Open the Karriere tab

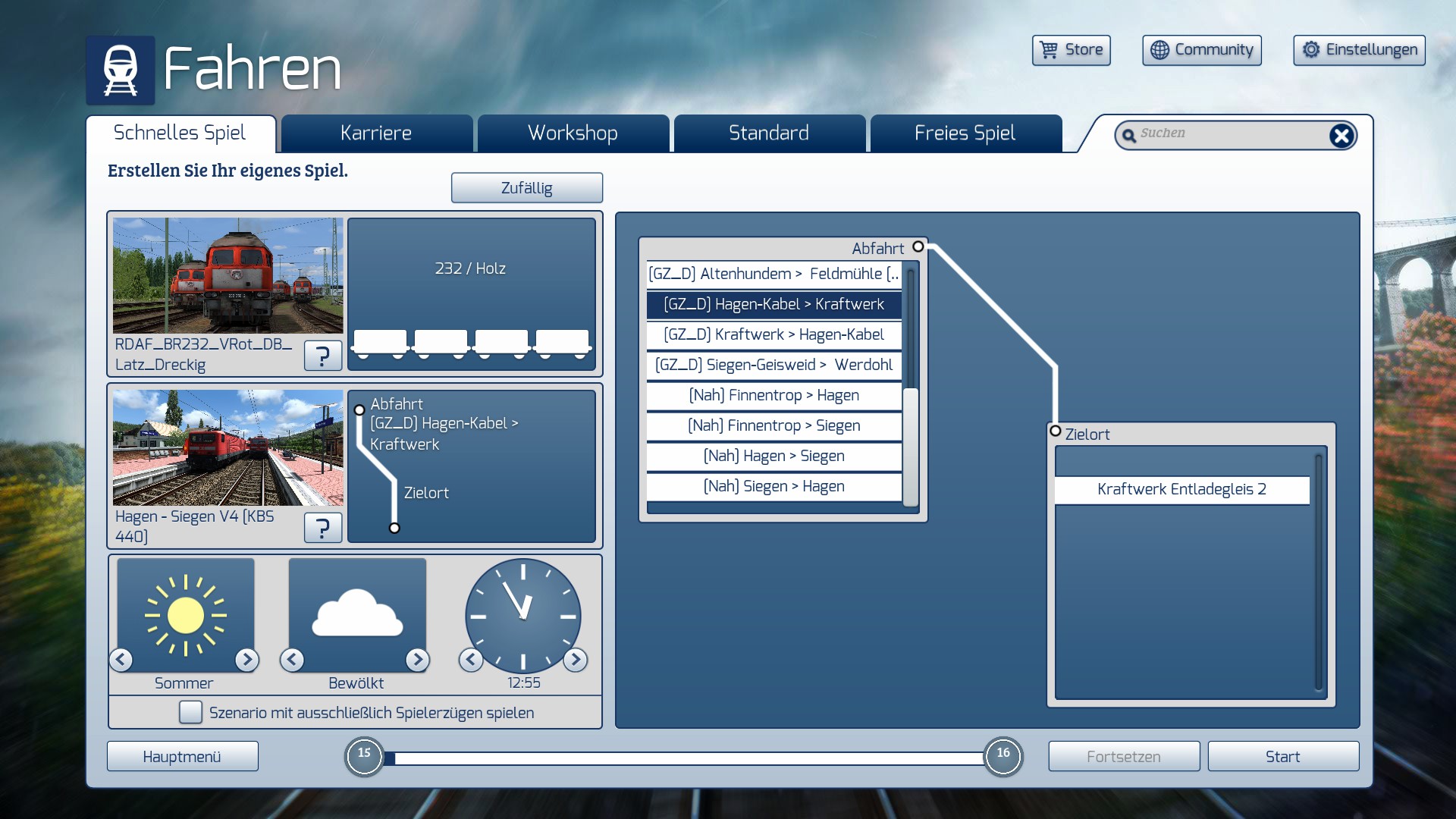coord(376,133)
